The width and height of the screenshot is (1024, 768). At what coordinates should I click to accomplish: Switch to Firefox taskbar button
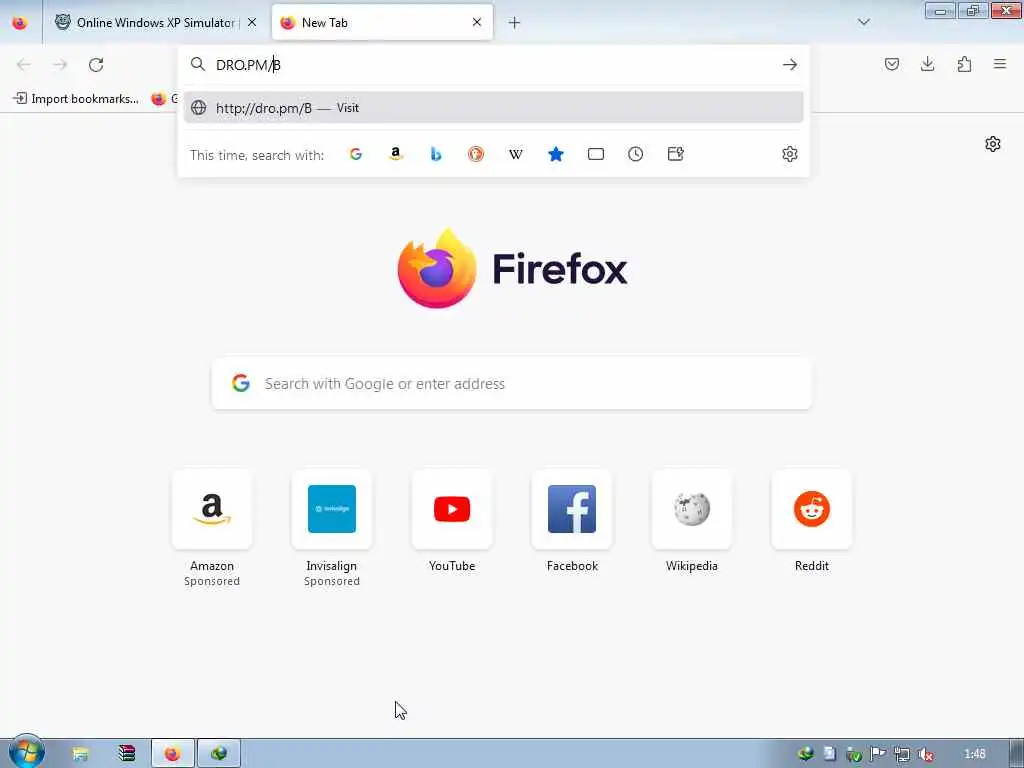click(x=173, y=754)
